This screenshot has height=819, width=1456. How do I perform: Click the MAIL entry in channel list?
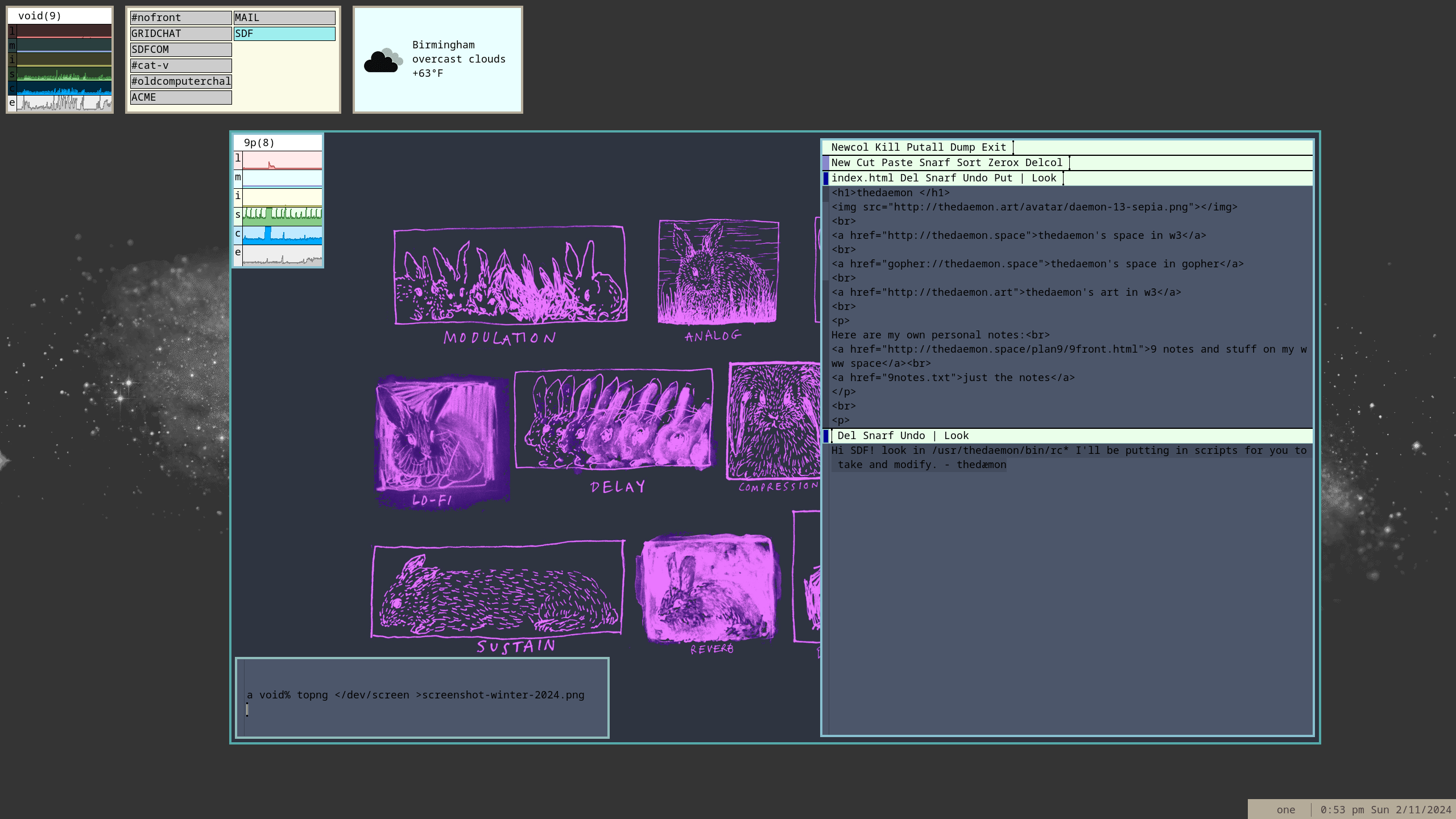(x=284, y=18)
